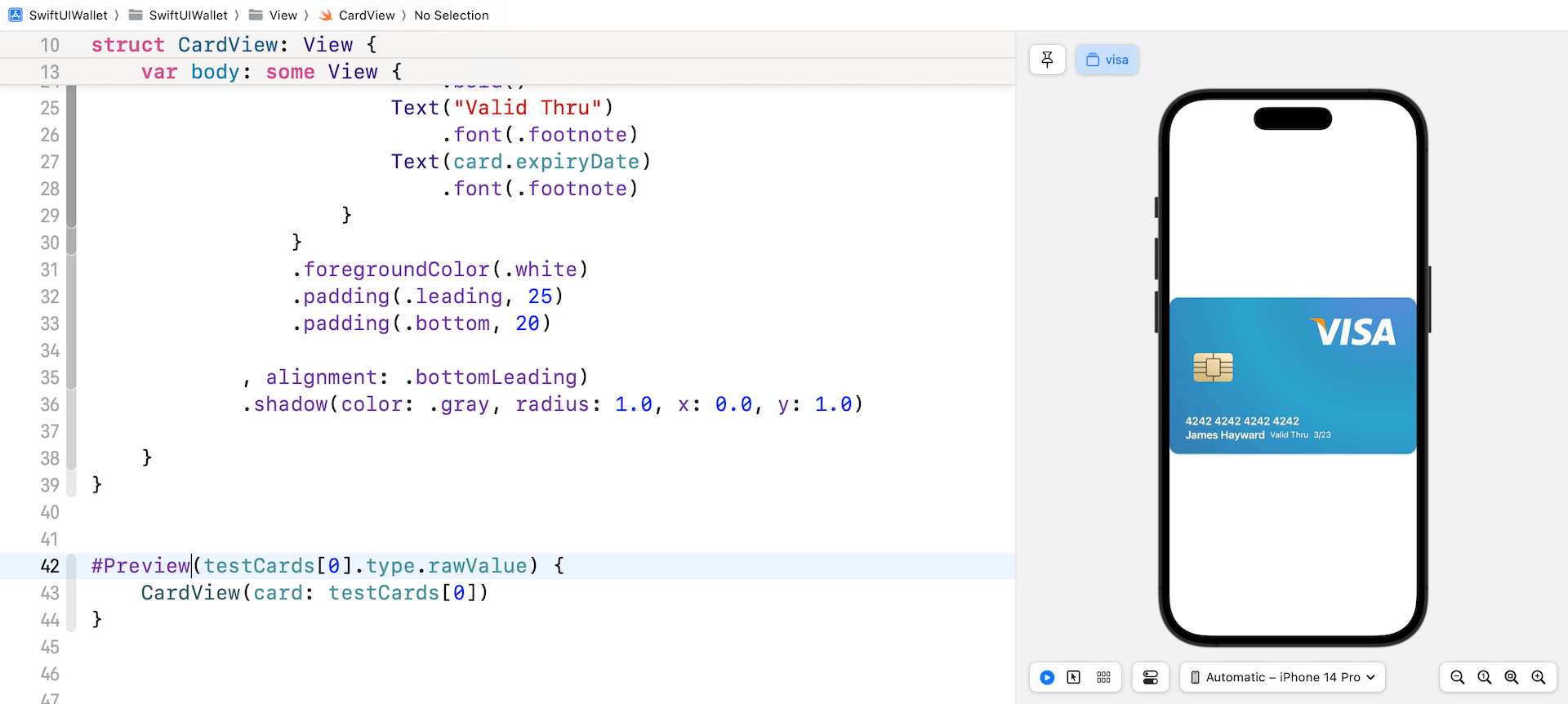Click line number 42 in the gutter
Image resolution: width=1568 pixels, height=704 pixels.
click(x=50, y=566)
